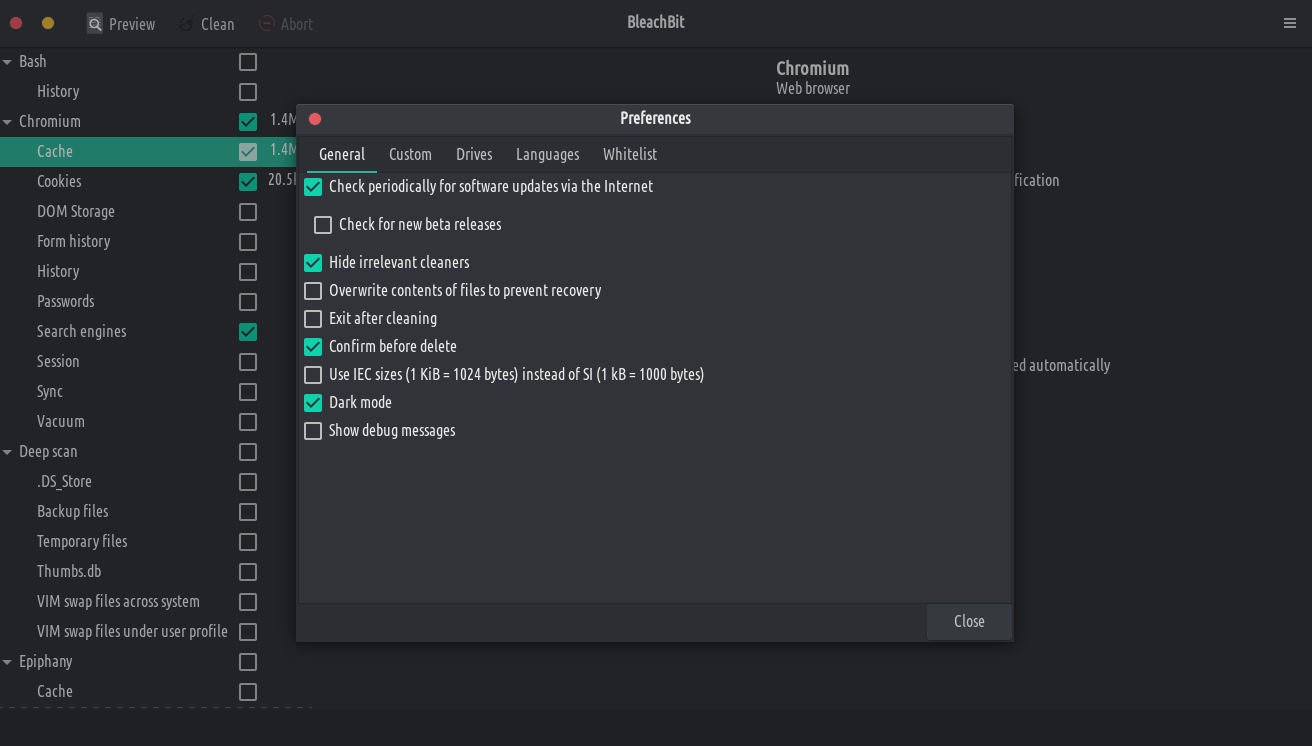The height and width of the screenshot is (746, 1312).
Task: Enable Use IEC sizes option
Action: tap(313, 375)
